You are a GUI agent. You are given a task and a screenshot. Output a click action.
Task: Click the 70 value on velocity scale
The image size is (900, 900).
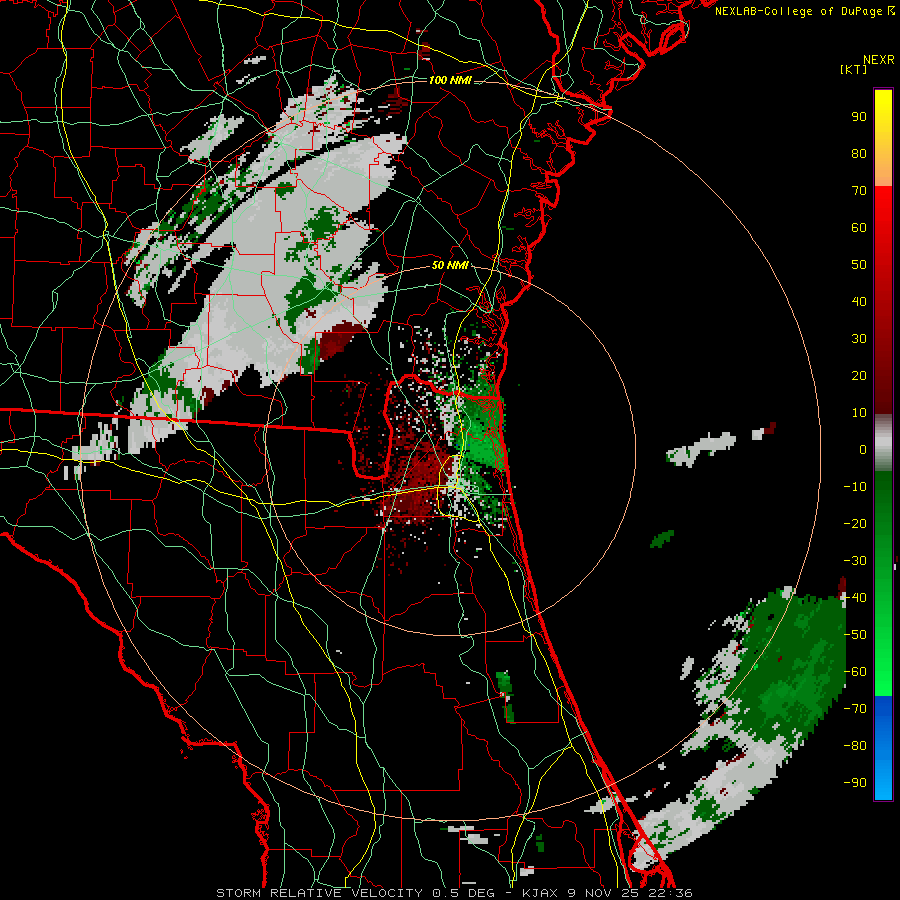859,191
